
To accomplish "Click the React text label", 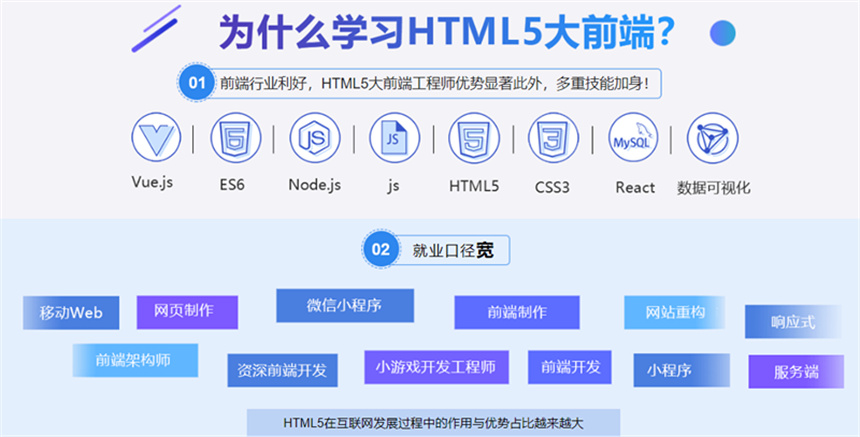I will pos(635,188).
